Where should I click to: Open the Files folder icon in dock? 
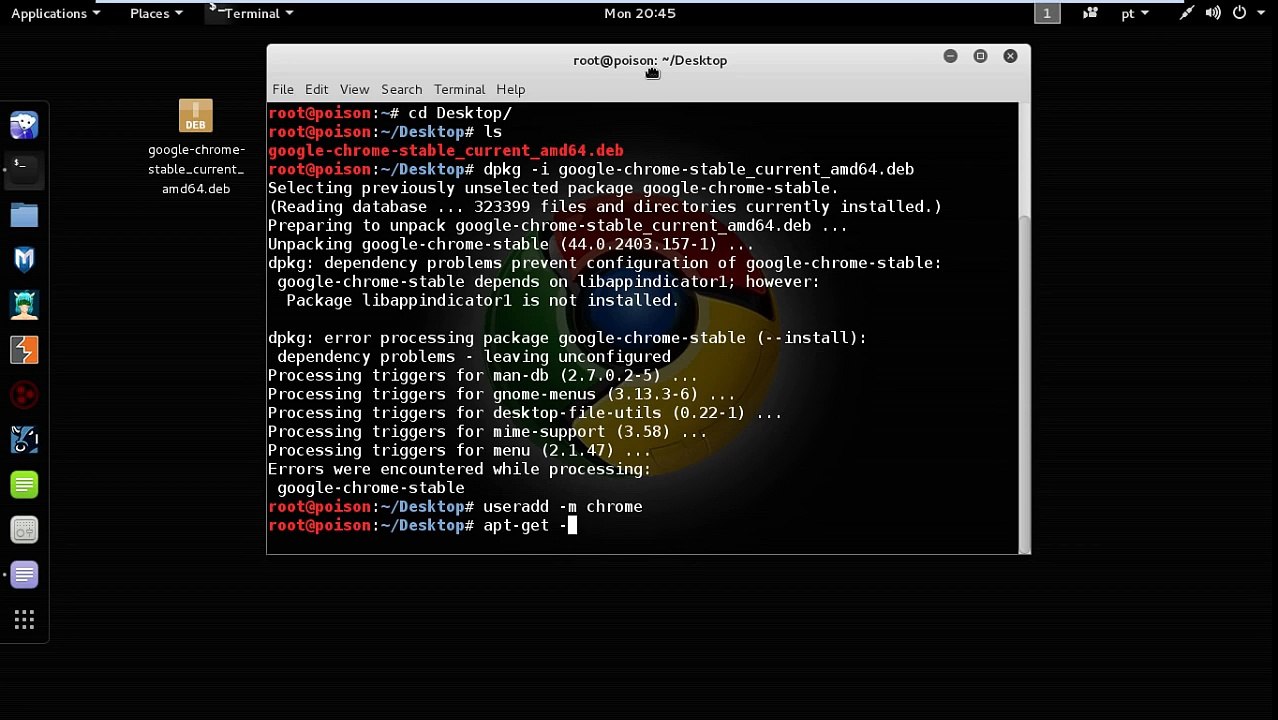pyautogui.click(x=24, y=215)
